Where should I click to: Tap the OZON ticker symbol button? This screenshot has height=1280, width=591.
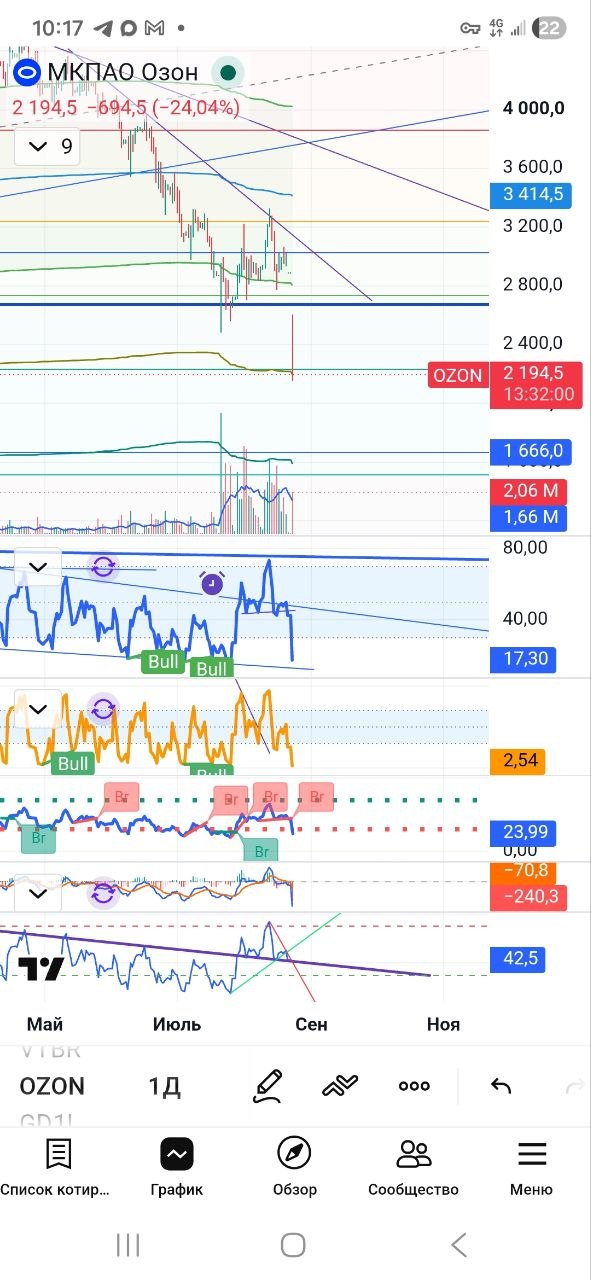tap(52, 1086)
